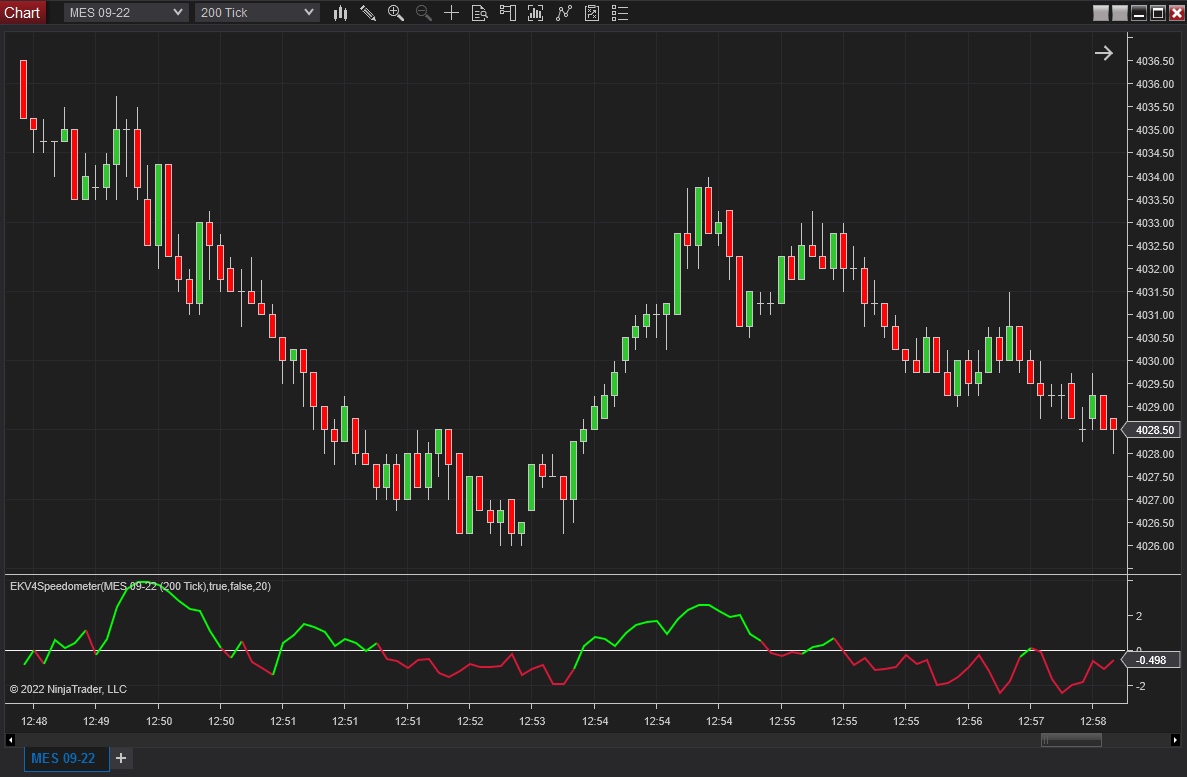Open the Data Series bars icon

[x=535, y=13]
